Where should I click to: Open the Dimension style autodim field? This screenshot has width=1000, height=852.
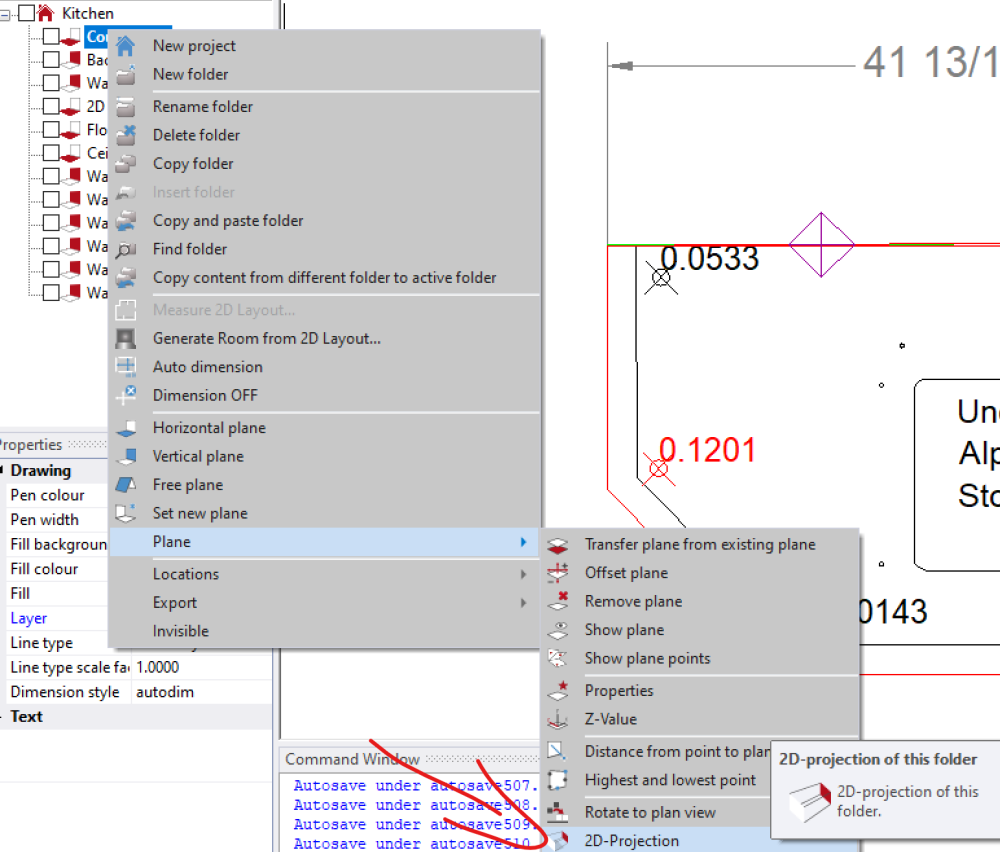pyautogui.click(x=202, y=692)
